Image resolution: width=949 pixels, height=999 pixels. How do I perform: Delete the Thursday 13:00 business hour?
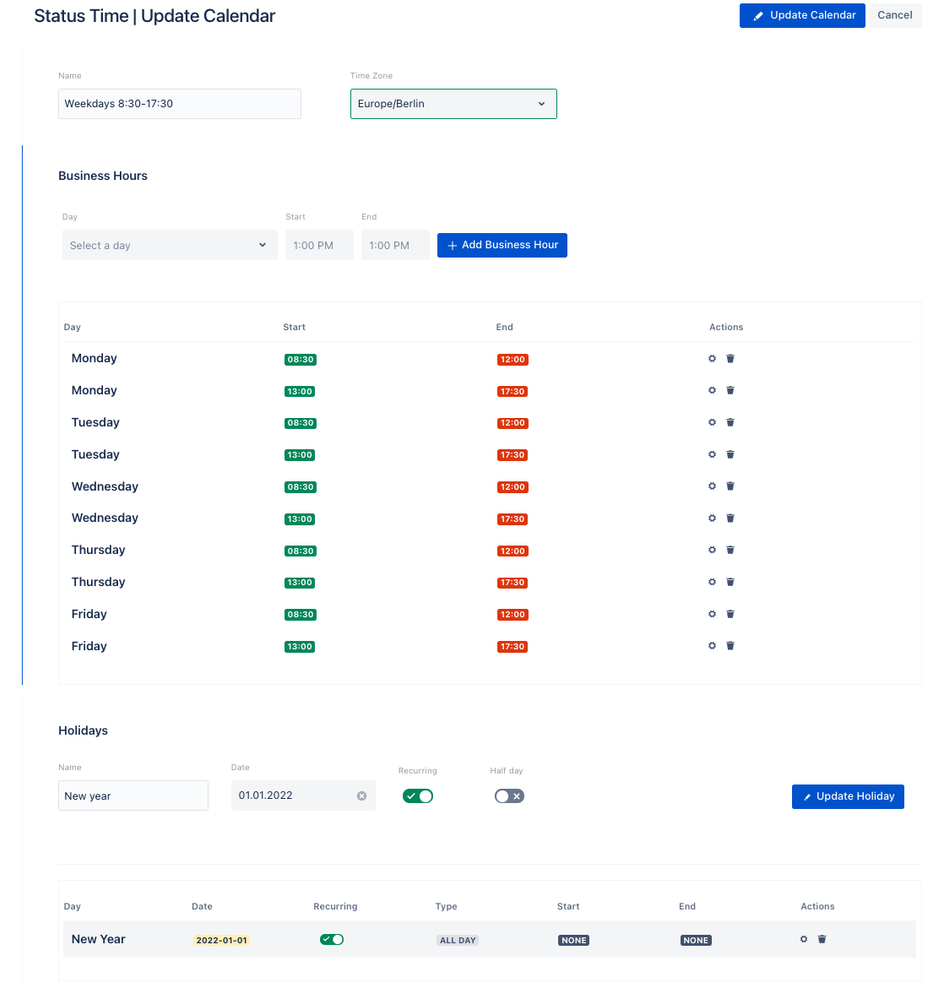731,582
